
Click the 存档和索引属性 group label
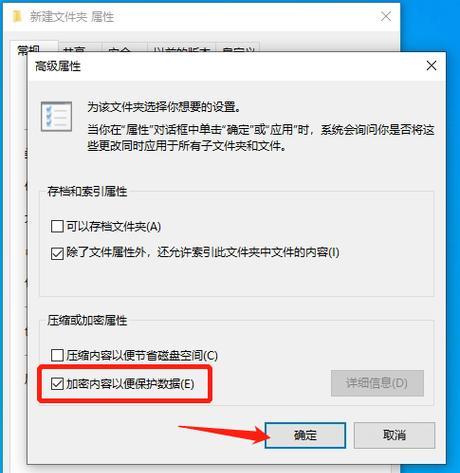pyautogui.click(x=87, y=191)
